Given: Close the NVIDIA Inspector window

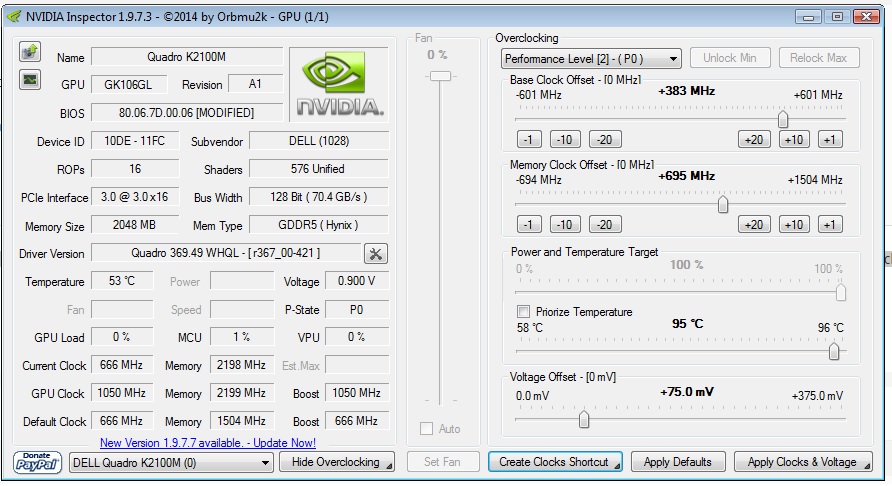Looking at the screenshot, I should tap(866, 17).
